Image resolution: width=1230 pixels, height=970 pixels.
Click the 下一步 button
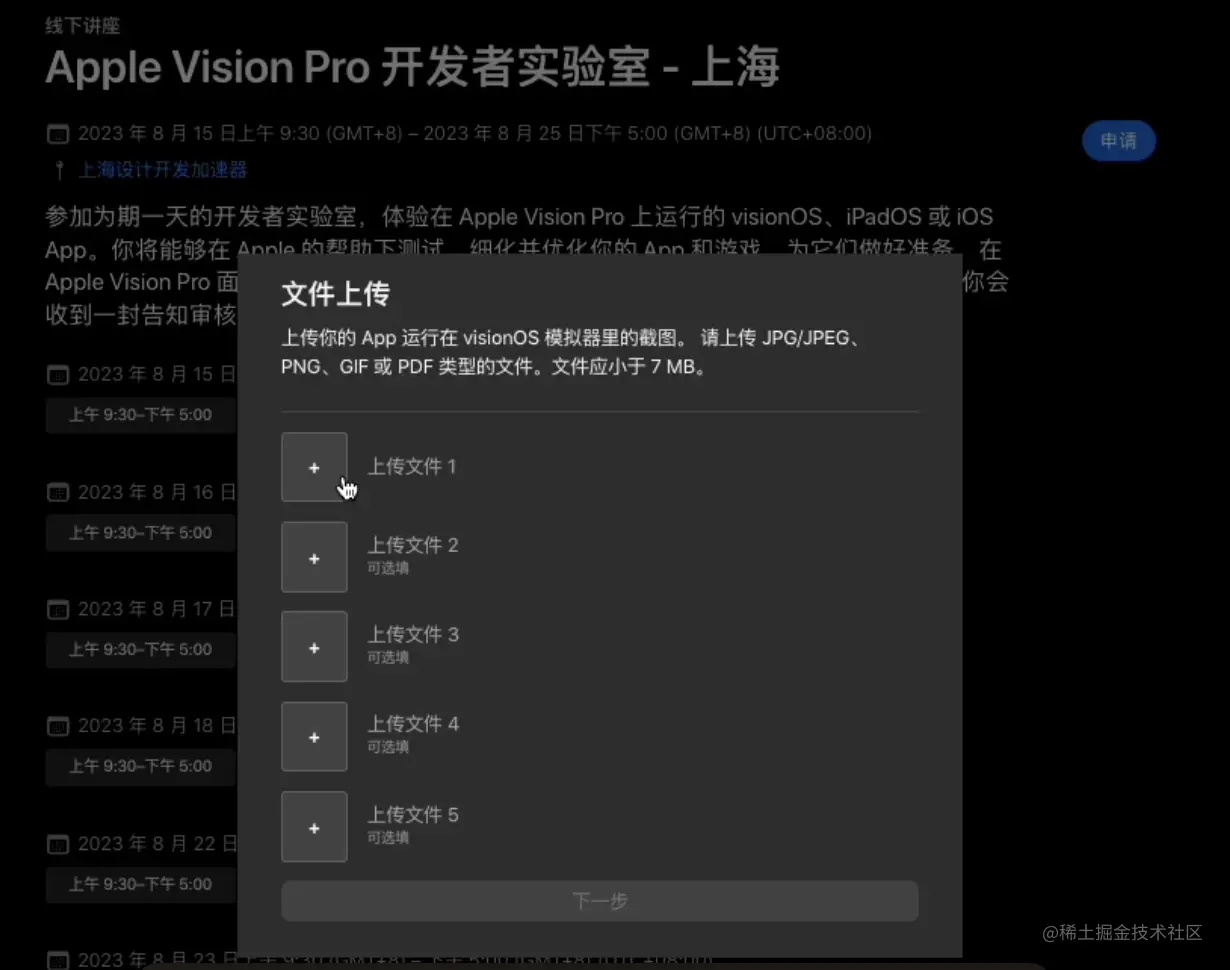pos(600,901)
